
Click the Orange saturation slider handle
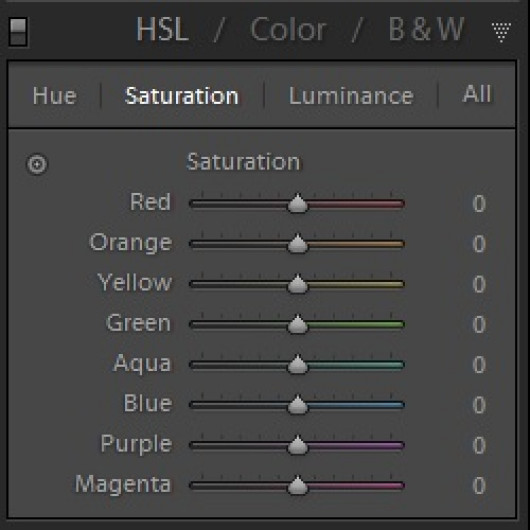297,243
